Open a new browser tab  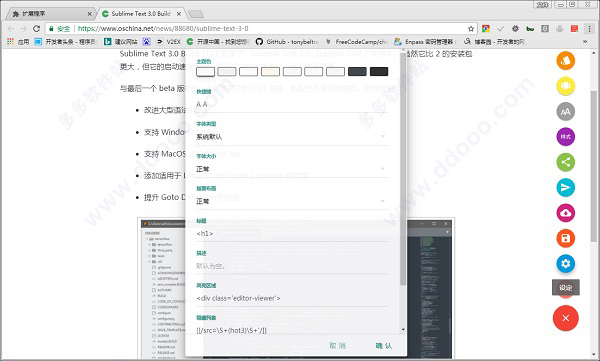click(196, 14)
